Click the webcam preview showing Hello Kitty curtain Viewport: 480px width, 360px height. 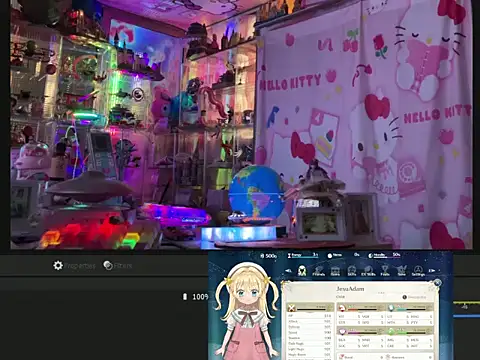[241, 124]
